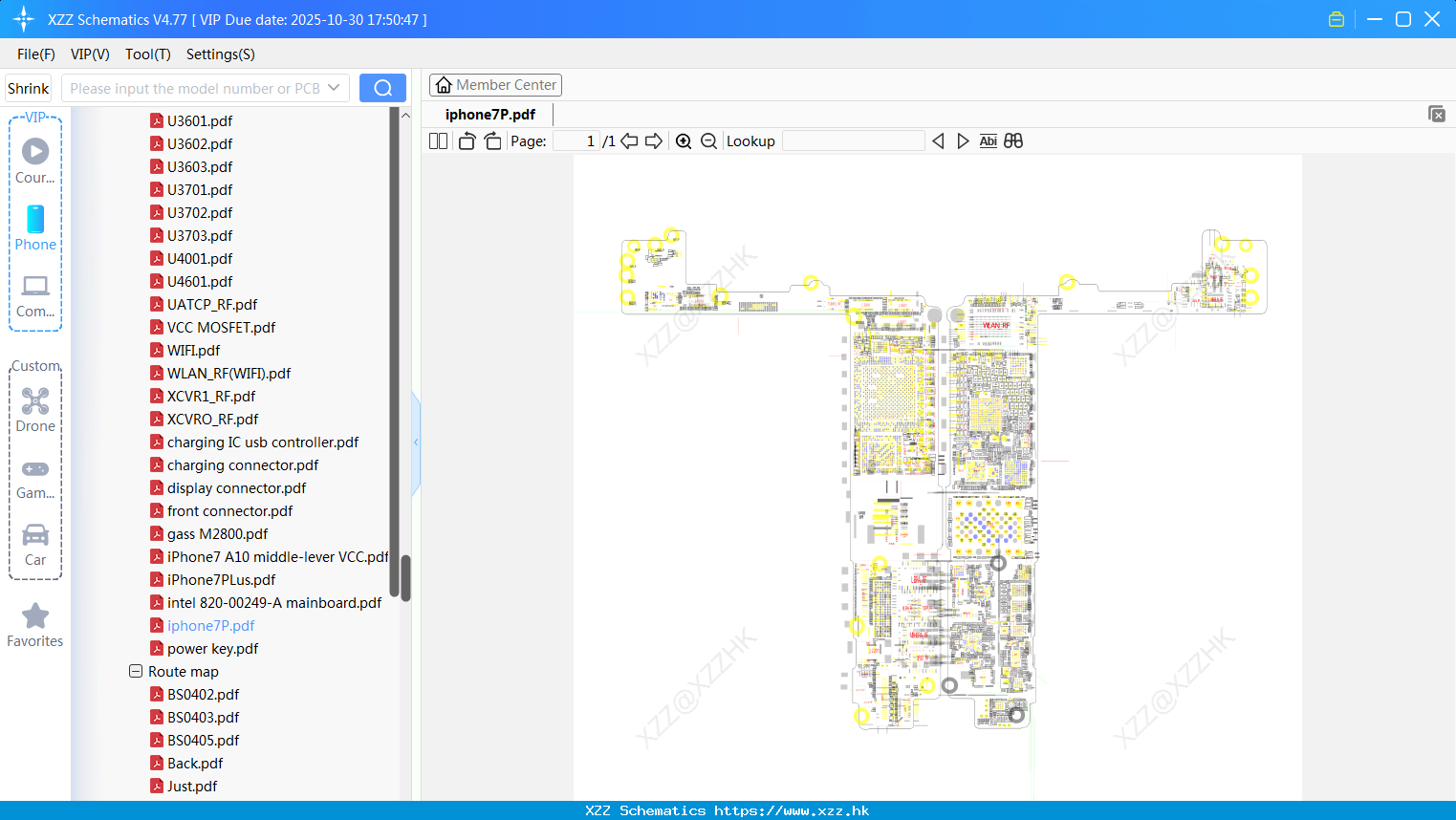
Task: Open the File(F) menu
Action: tap(36, 54)
